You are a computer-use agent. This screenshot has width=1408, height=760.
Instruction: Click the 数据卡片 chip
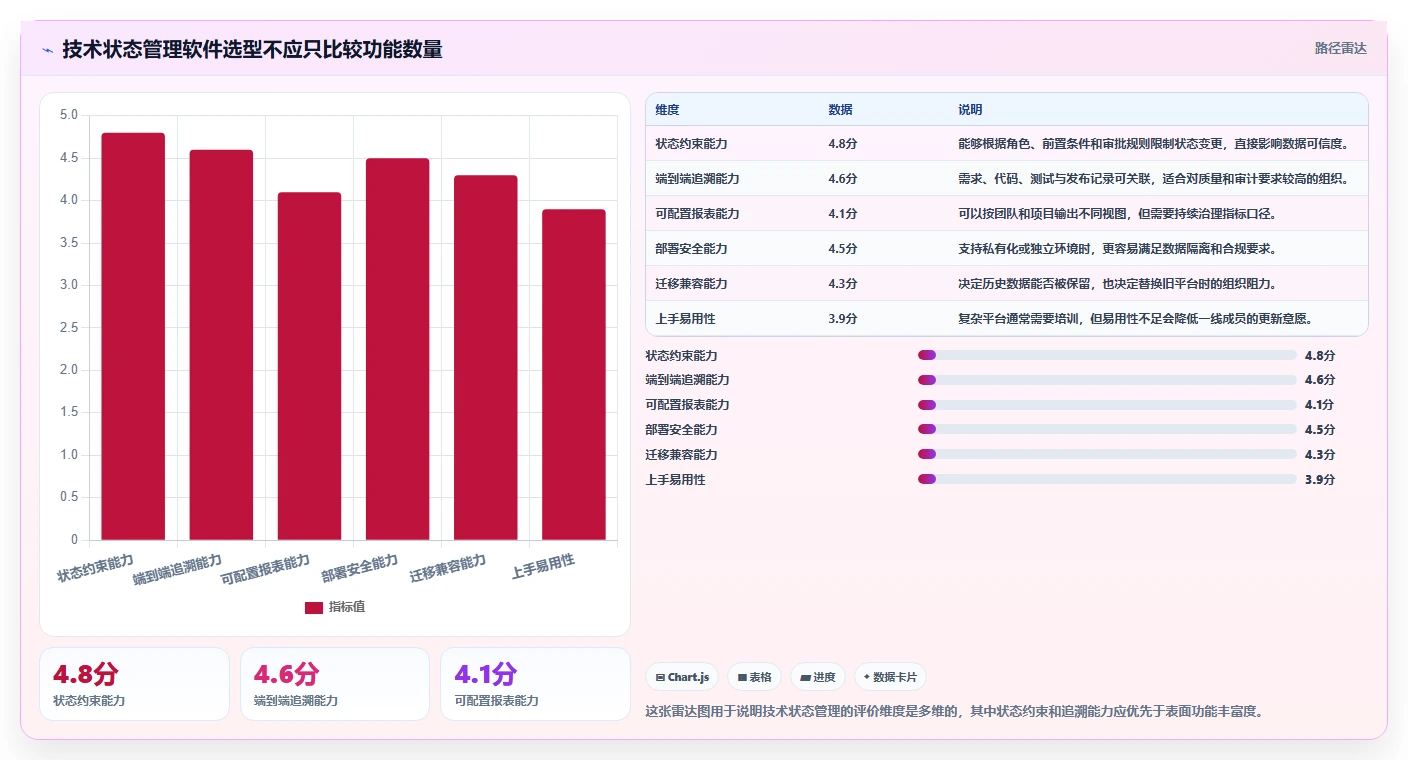click(x=891, y=677)
